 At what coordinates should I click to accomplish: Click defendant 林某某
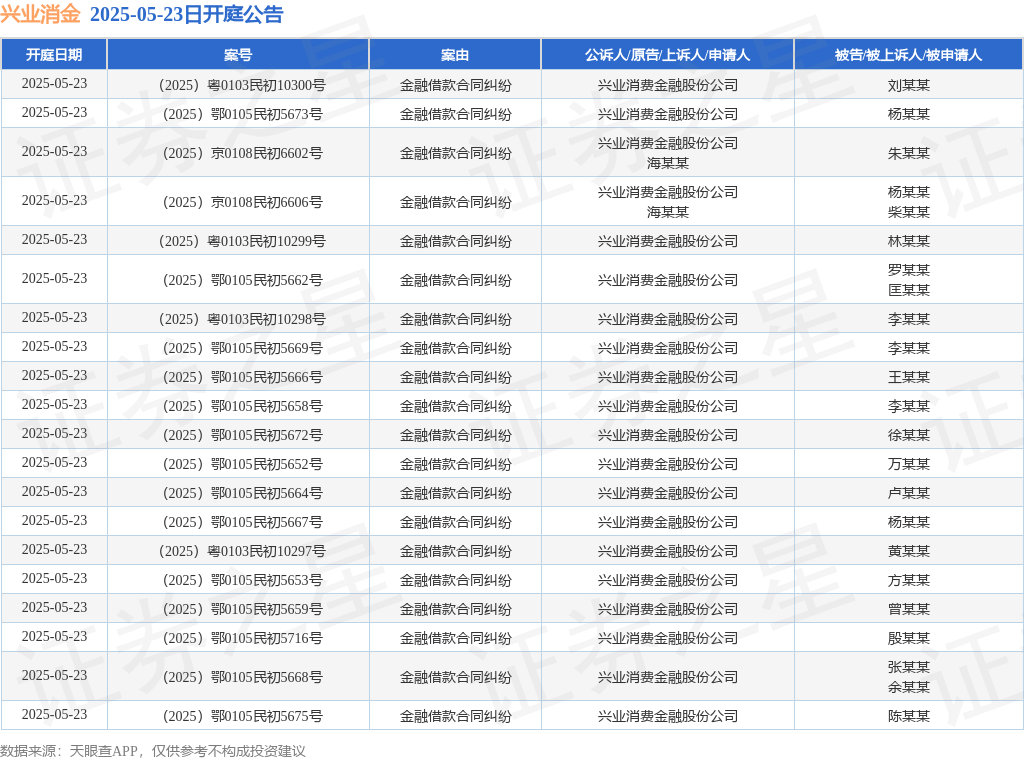(908, 242)
